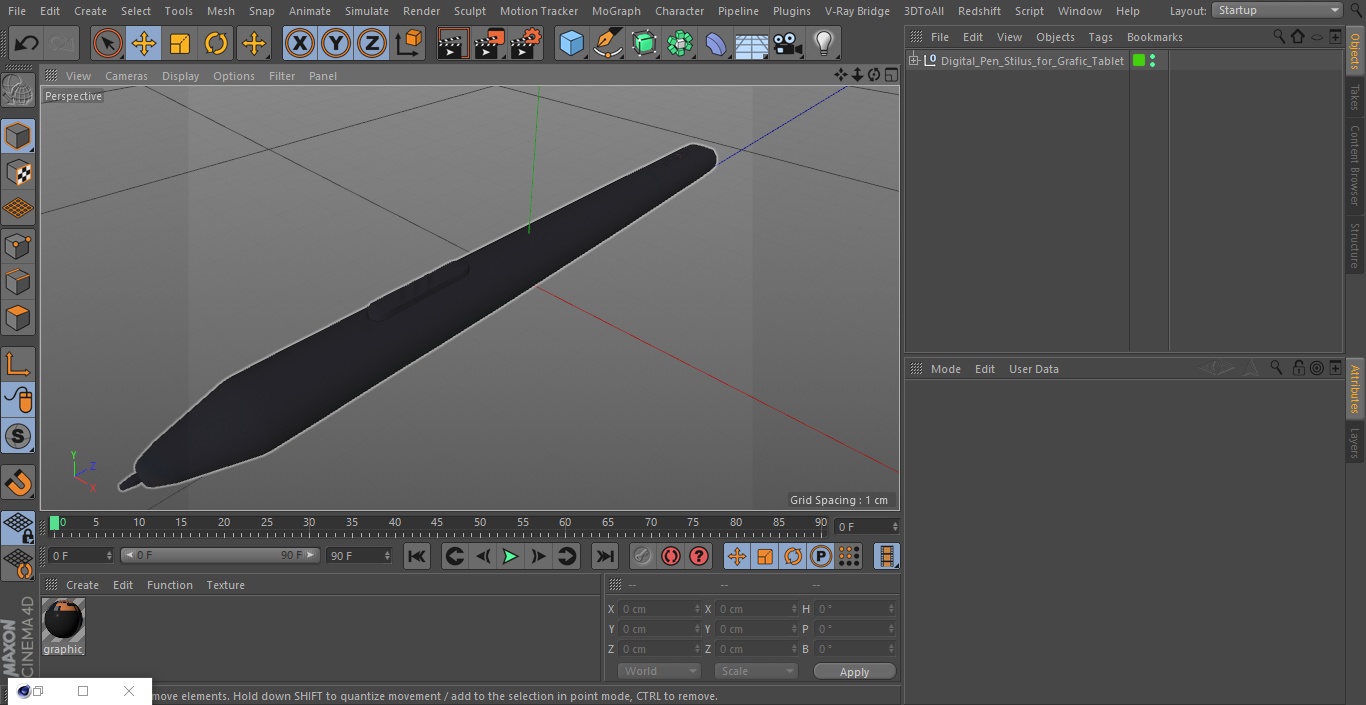Open the World coordinate dropdown
The height and width of the screenshot is (705, 1366).
pyautogui.click(x=659, y=671)
